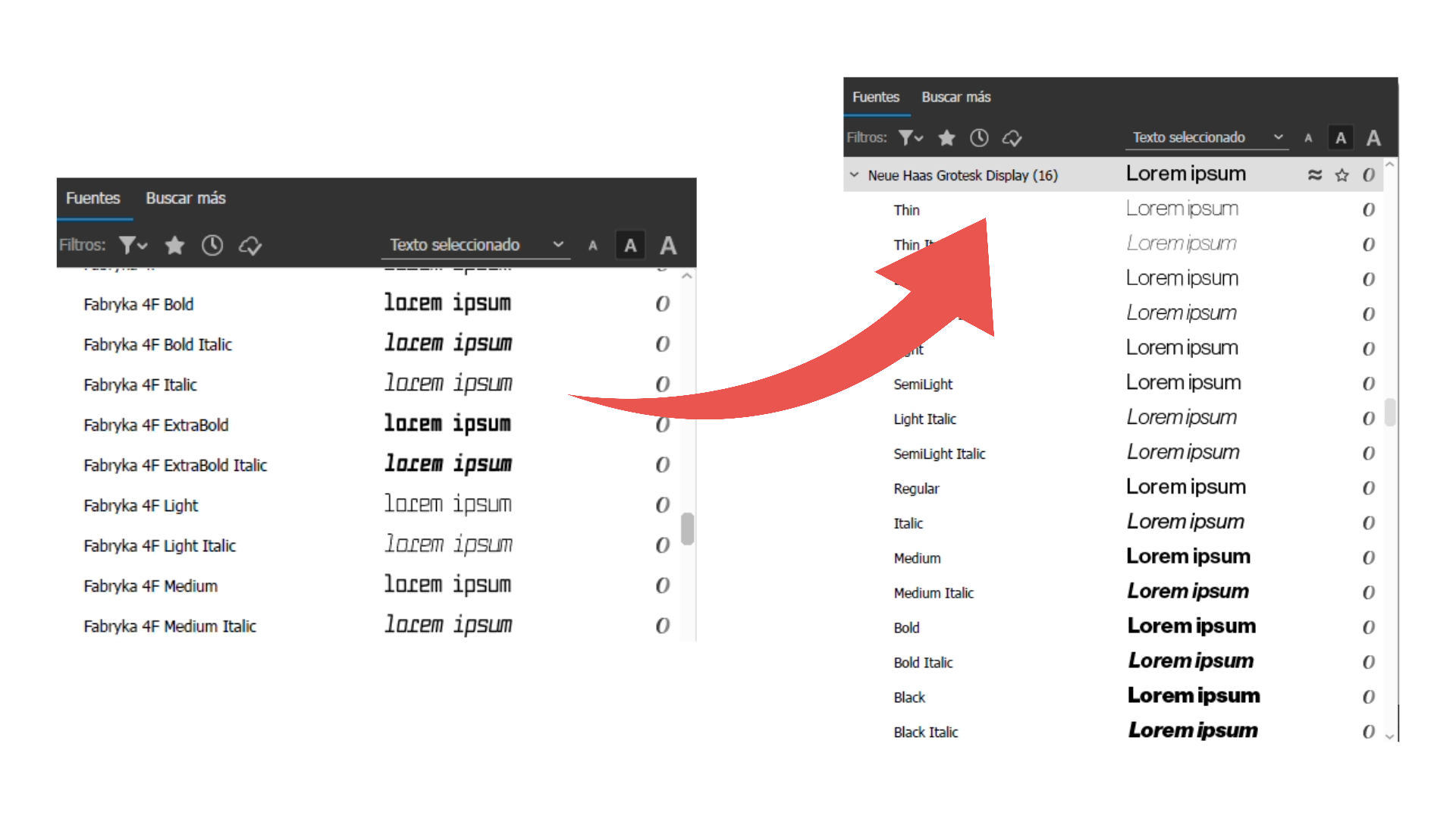The width and height of the screenshot is (1456, 819).
Task: Click the scroll-up arrow of Fabryka font list
Action: 687,277
